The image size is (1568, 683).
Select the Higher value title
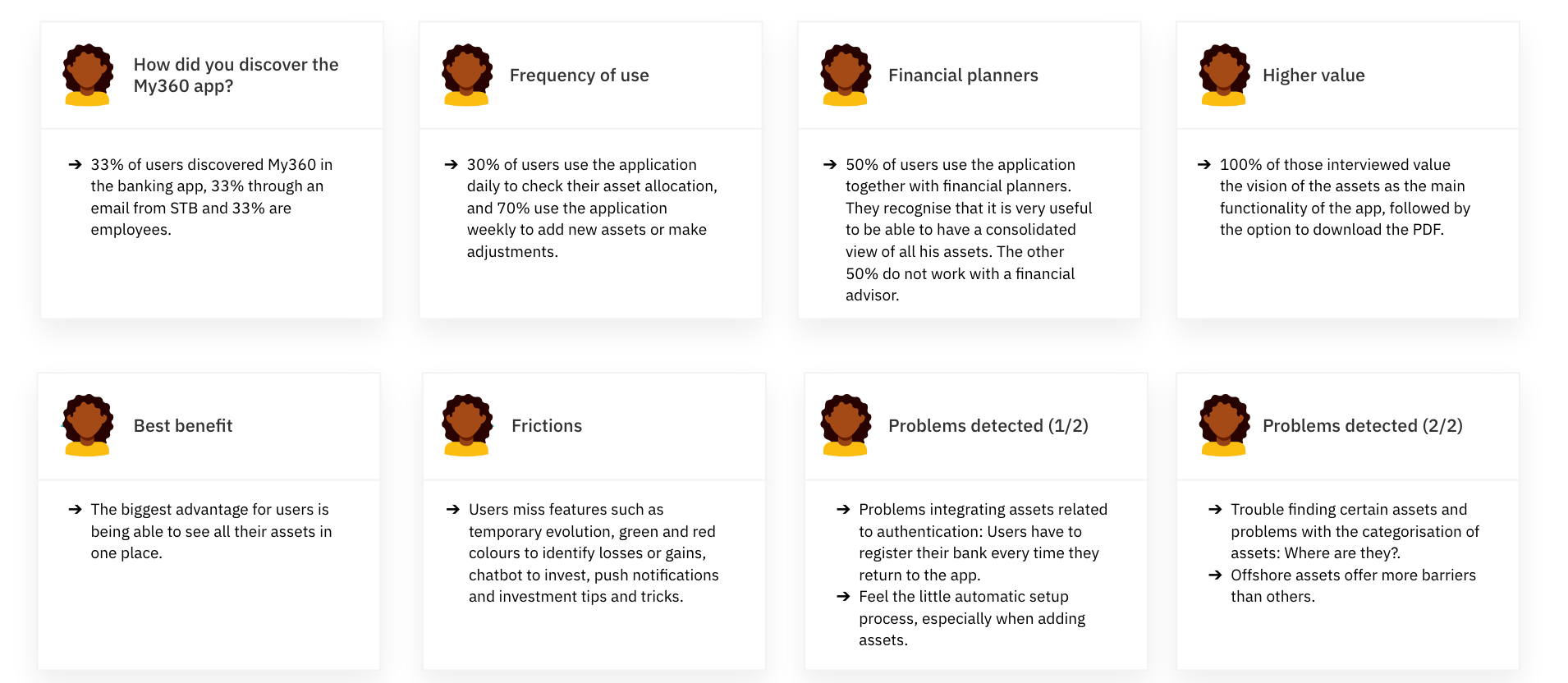1314,76
